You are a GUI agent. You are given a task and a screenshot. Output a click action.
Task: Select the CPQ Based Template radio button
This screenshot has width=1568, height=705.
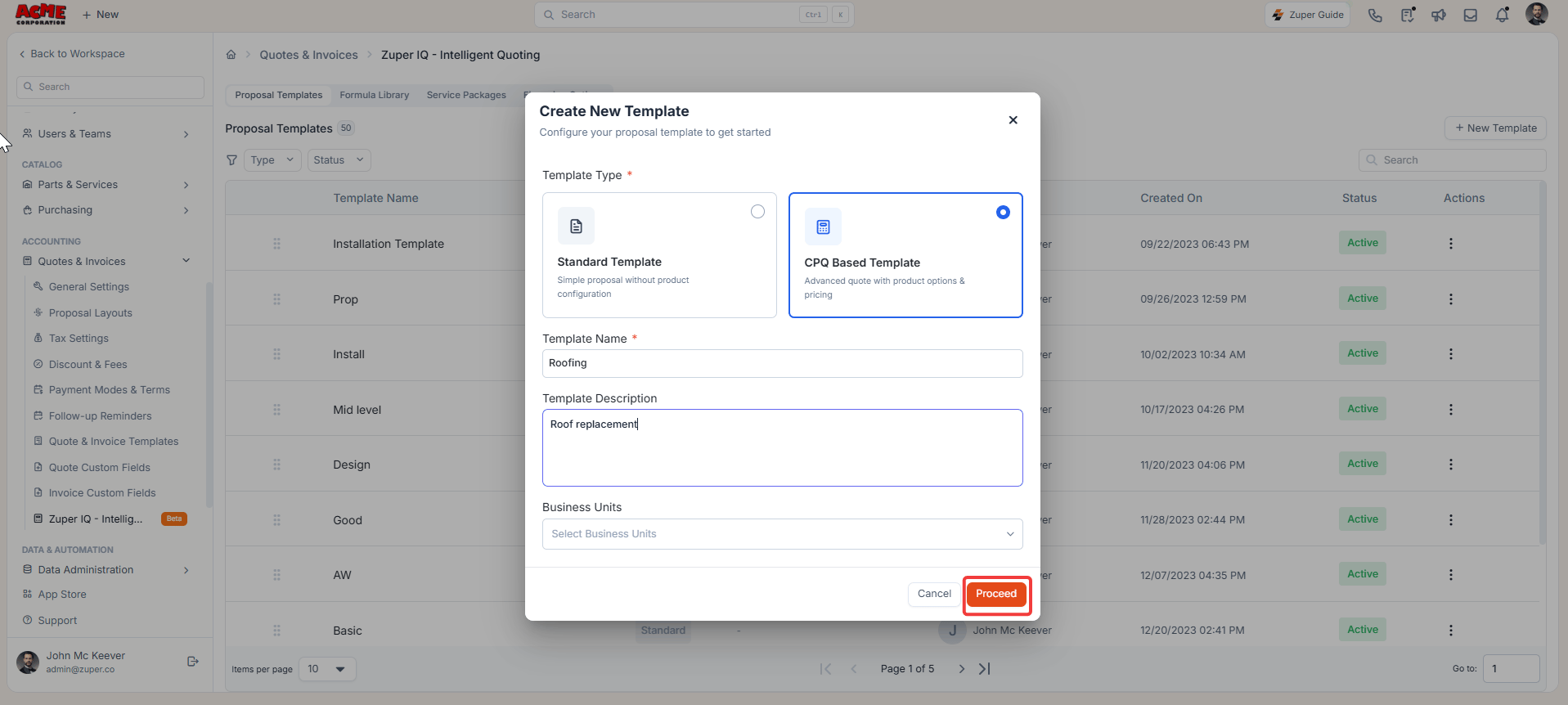click(x=1003, y=213)
